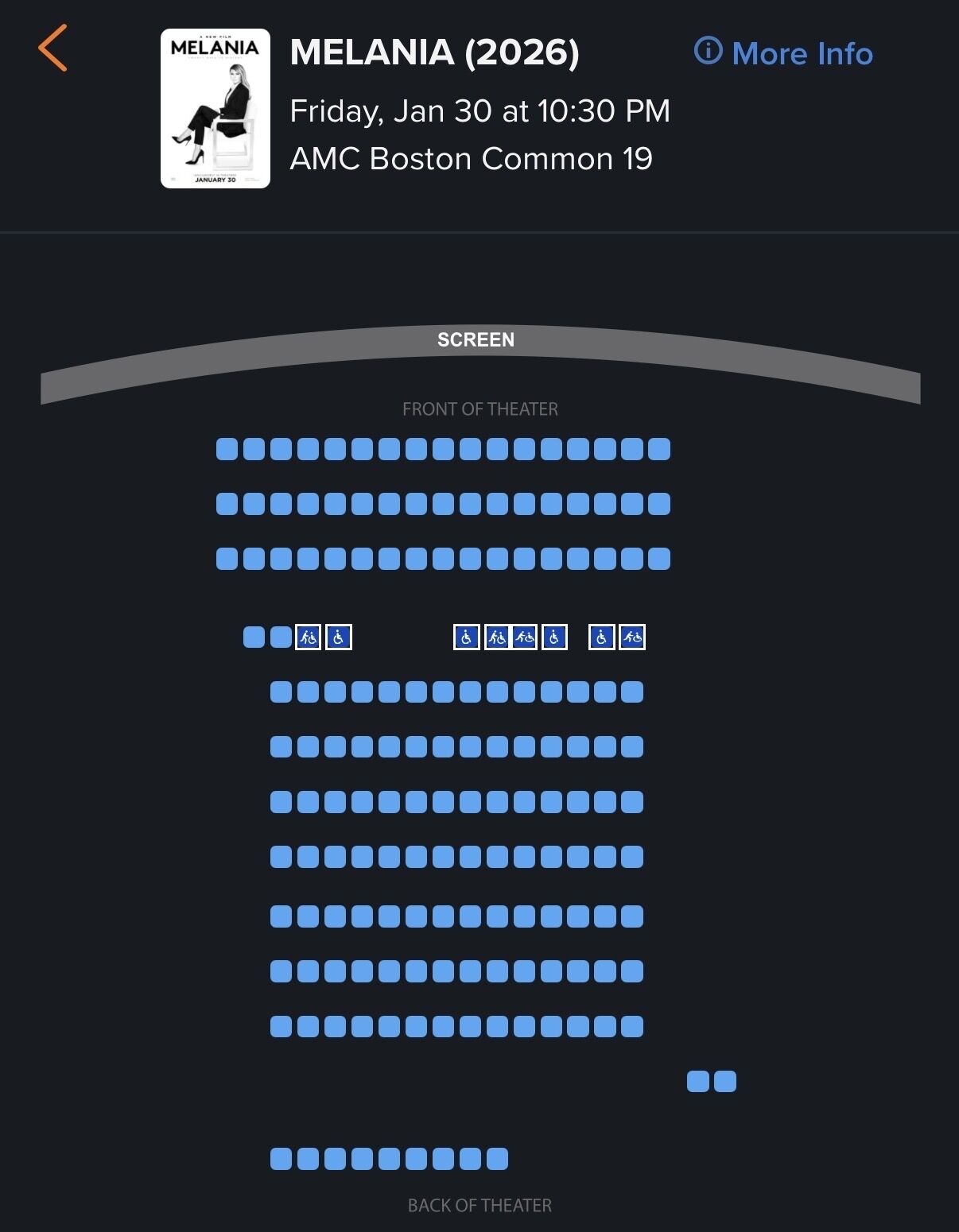Tap the MELANIA (2026) movie title
This screenshot has height=1232, width=959.
click(434, 52)
